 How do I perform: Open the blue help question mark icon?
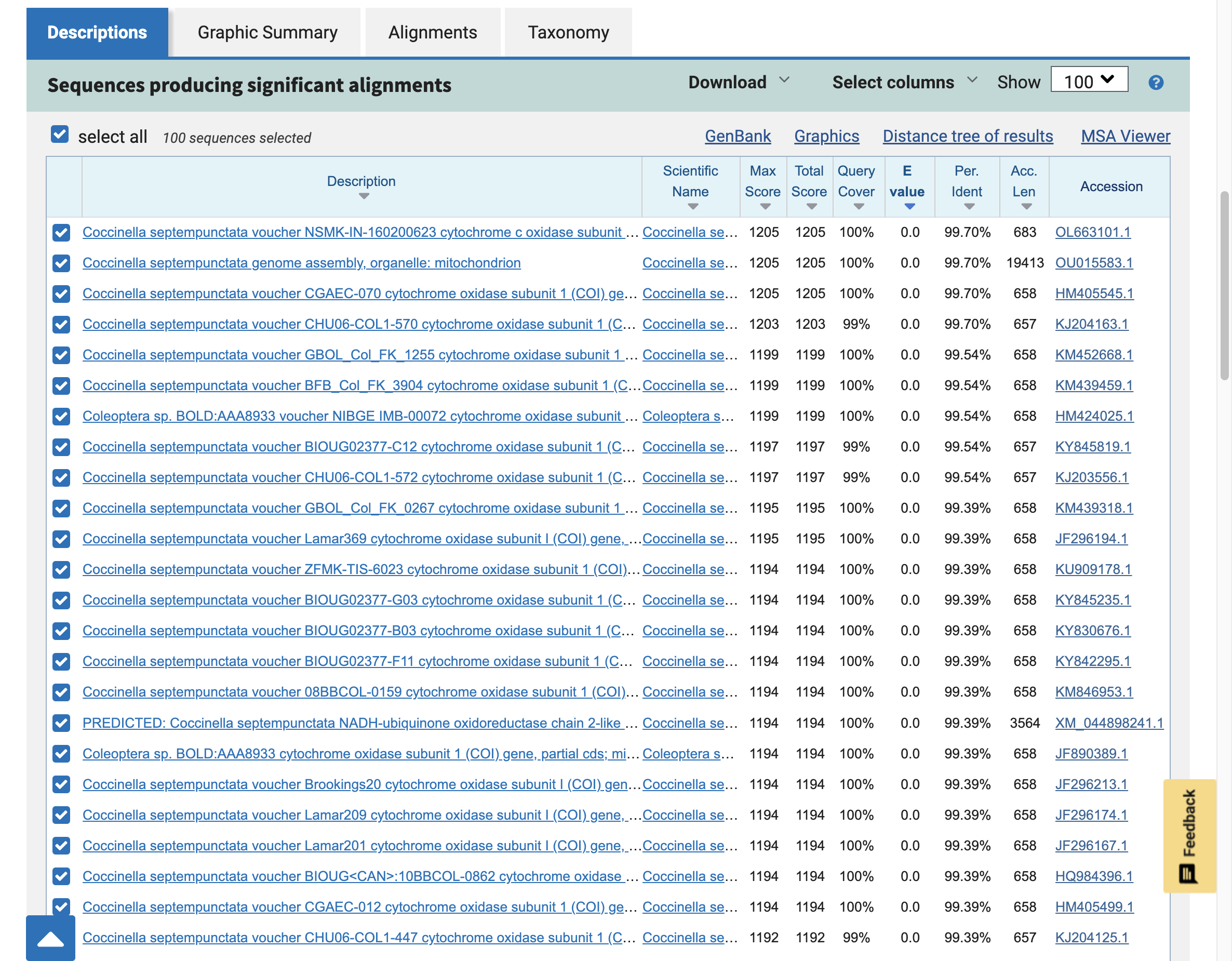point(1155,83)
